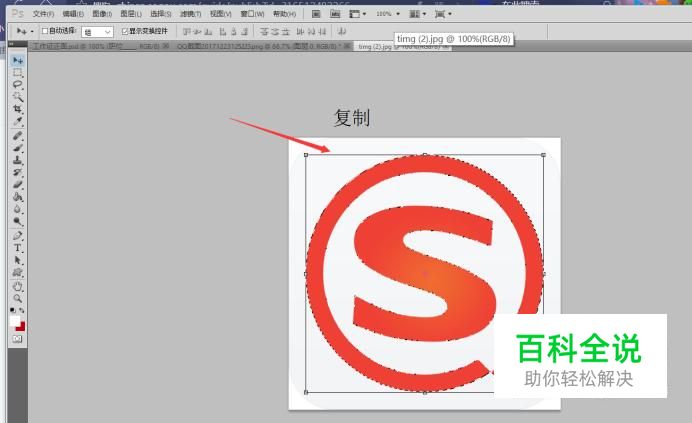Select the Path Selection tool

pos(18,261)
